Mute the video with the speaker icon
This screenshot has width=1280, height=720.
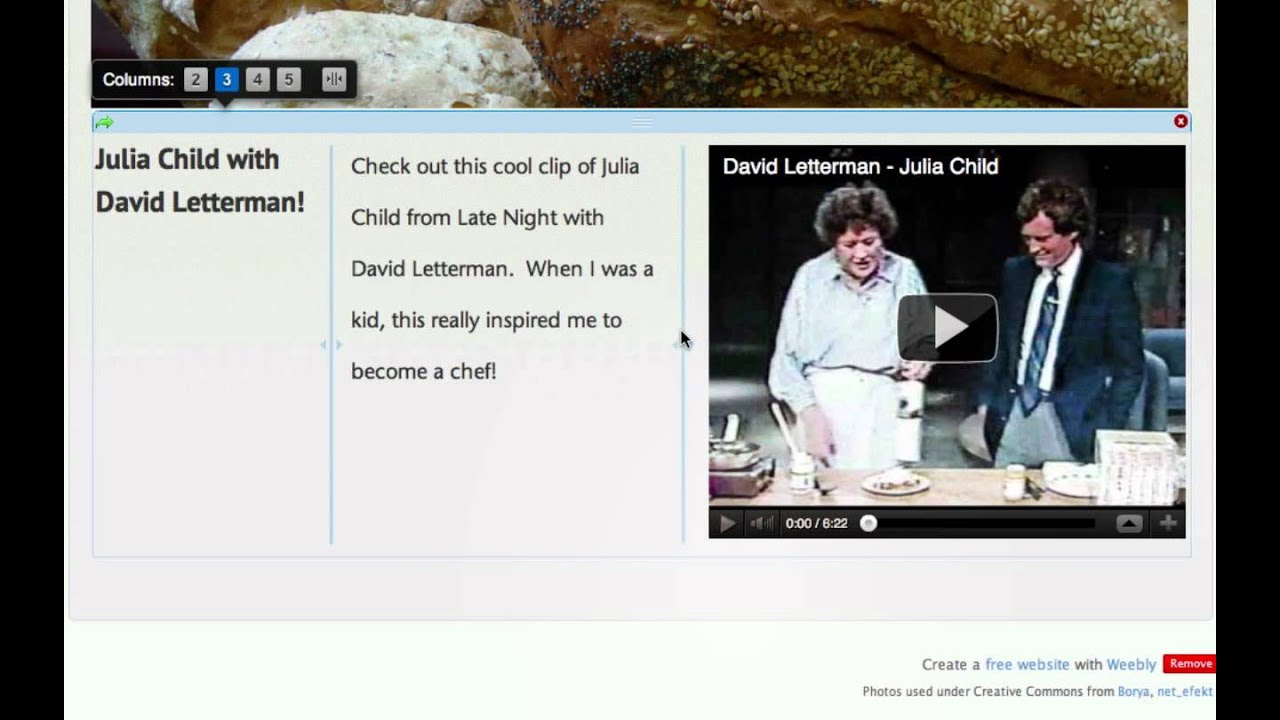pyautogui.click(x=761, y=523)
